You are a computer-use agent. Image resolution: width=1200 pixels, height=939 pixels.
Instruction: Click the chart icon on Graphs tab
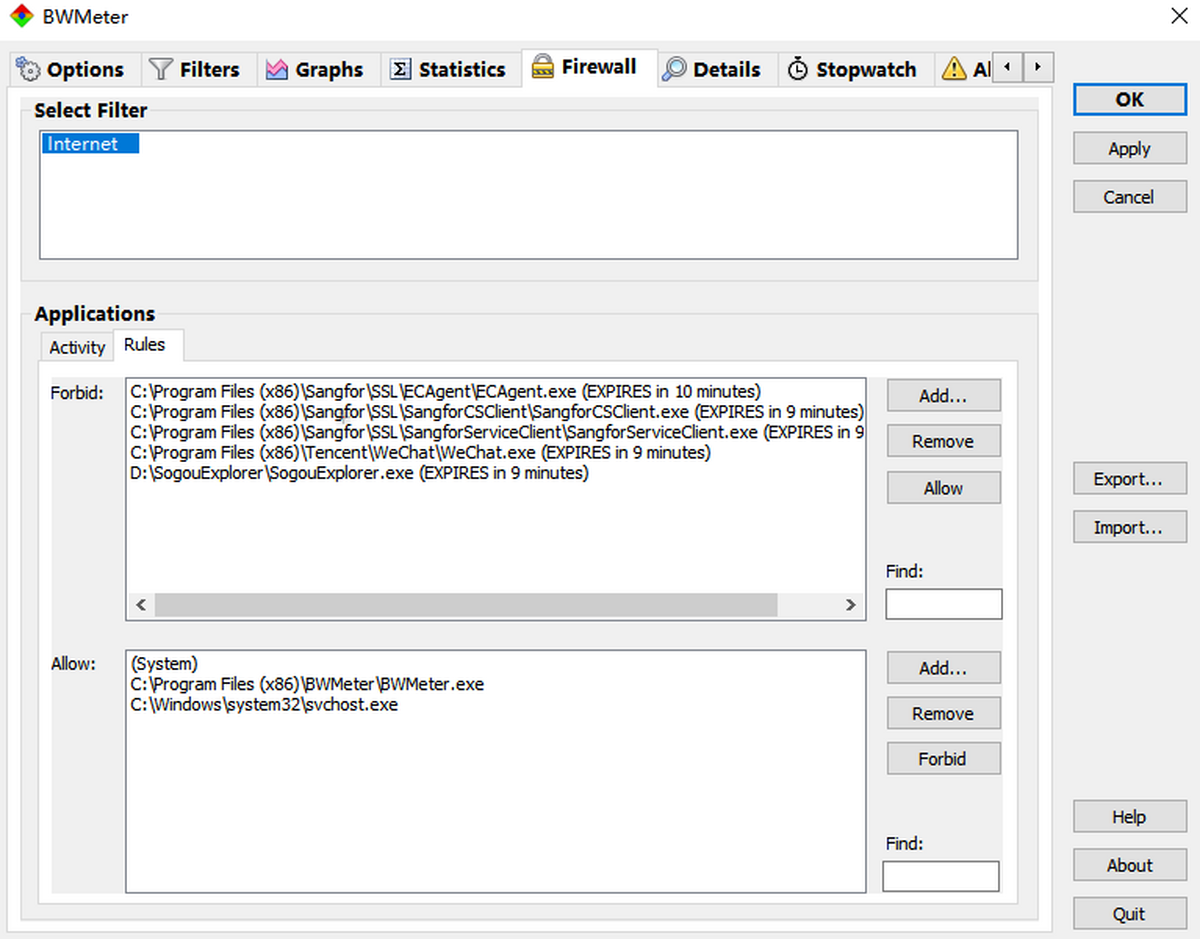(277, 69)
